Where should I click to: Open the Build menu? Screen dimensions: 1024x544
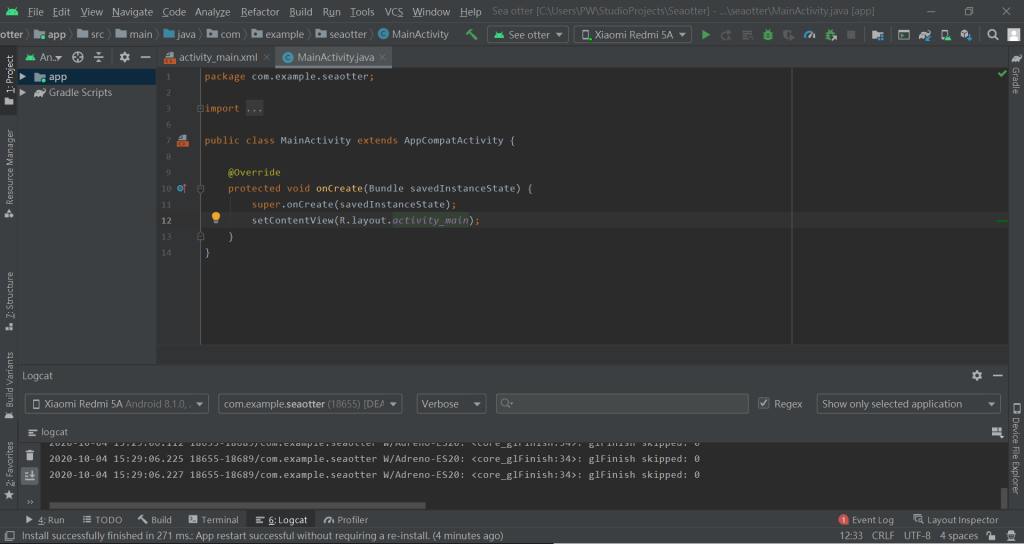[300, 12]
